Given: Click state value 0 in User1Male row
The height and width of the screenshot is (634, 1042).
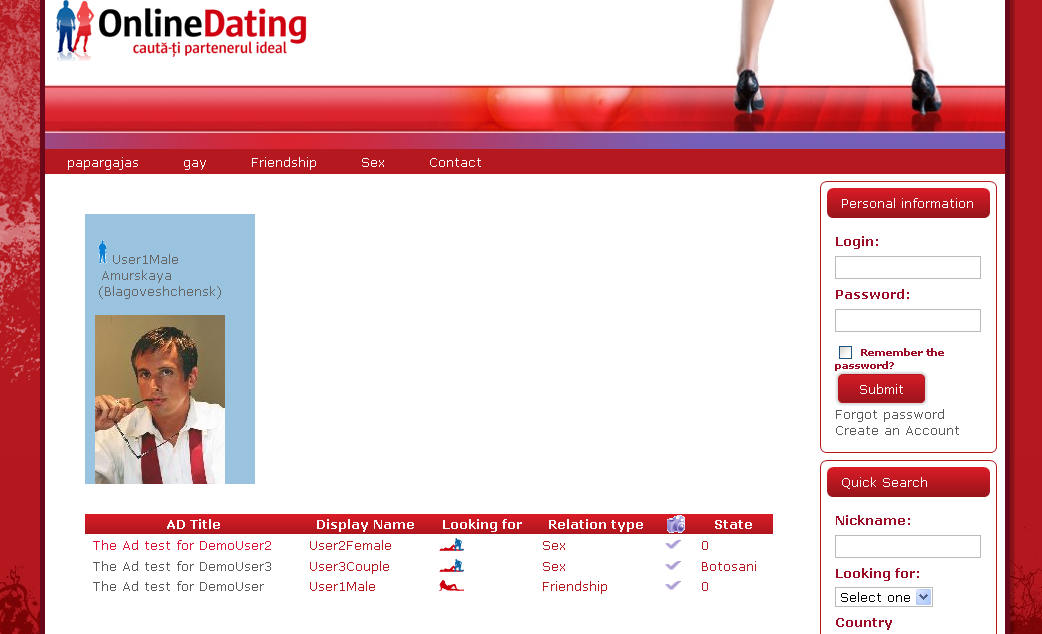Looking at the screenshot, I should point(705,586).
